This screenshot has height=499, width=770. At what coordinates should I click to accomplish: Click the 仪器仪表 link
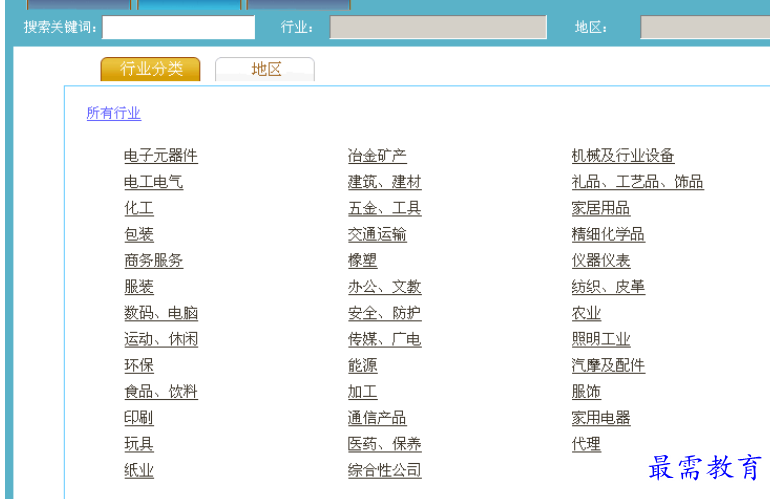[601, 260]
